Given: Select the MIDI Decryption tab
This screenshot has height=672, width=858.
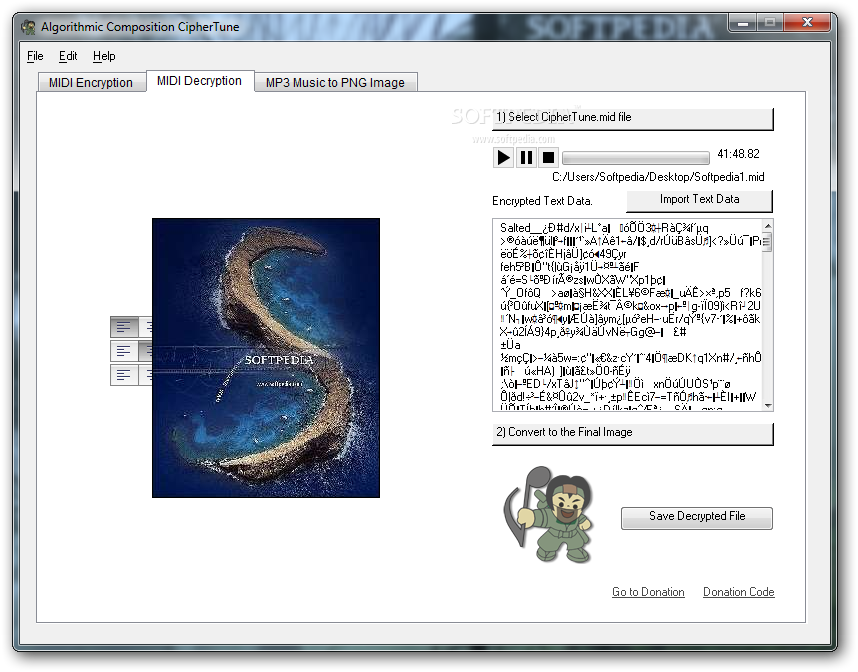Looking at the screenshot, I should 200,81.
